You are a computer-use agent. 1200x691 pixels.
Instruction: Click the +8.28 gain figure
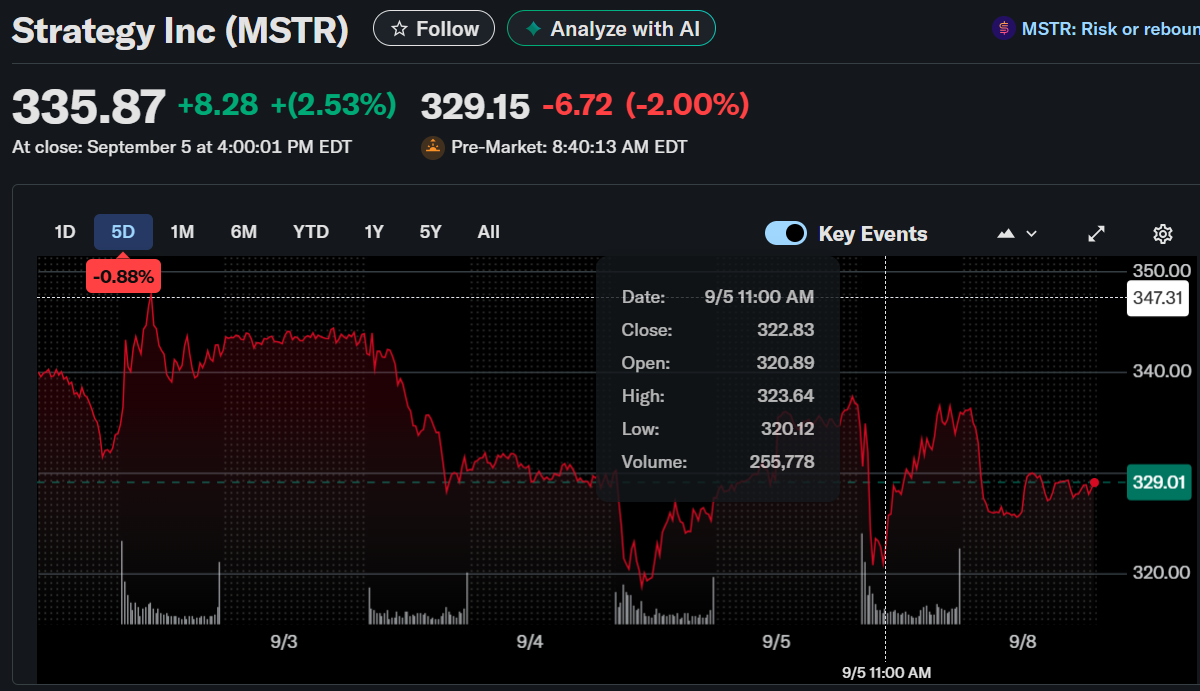[218, 104]
